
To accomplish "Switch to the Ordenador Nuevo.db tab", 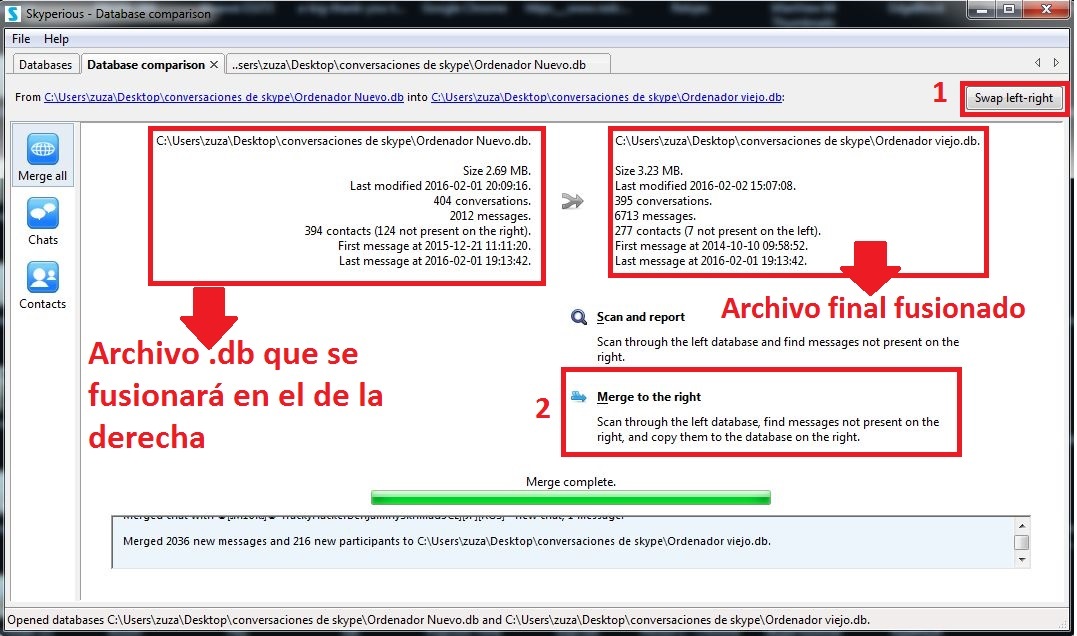I will tap(417, 65).
